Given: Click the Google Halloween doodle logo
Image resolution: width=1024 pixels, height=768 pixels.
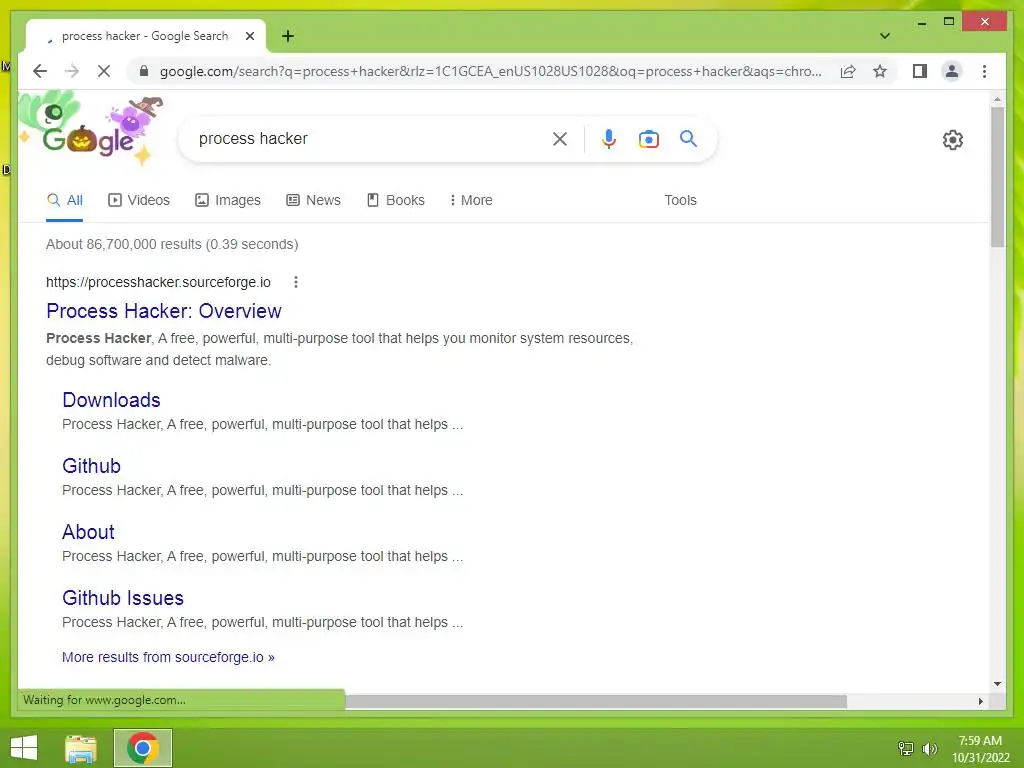Looking at the screenshot, I should (88, 131).
